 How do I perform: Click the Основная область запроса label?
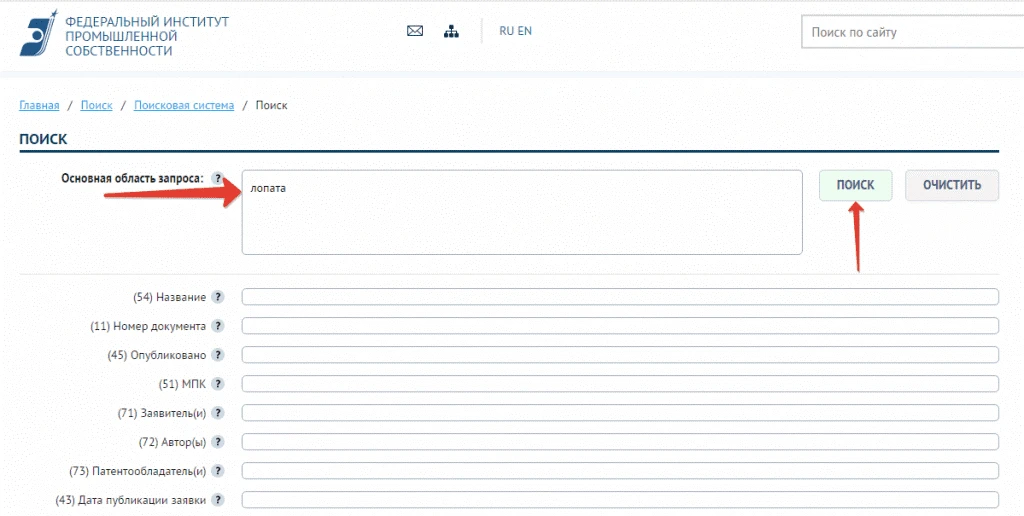pos(133,178)
